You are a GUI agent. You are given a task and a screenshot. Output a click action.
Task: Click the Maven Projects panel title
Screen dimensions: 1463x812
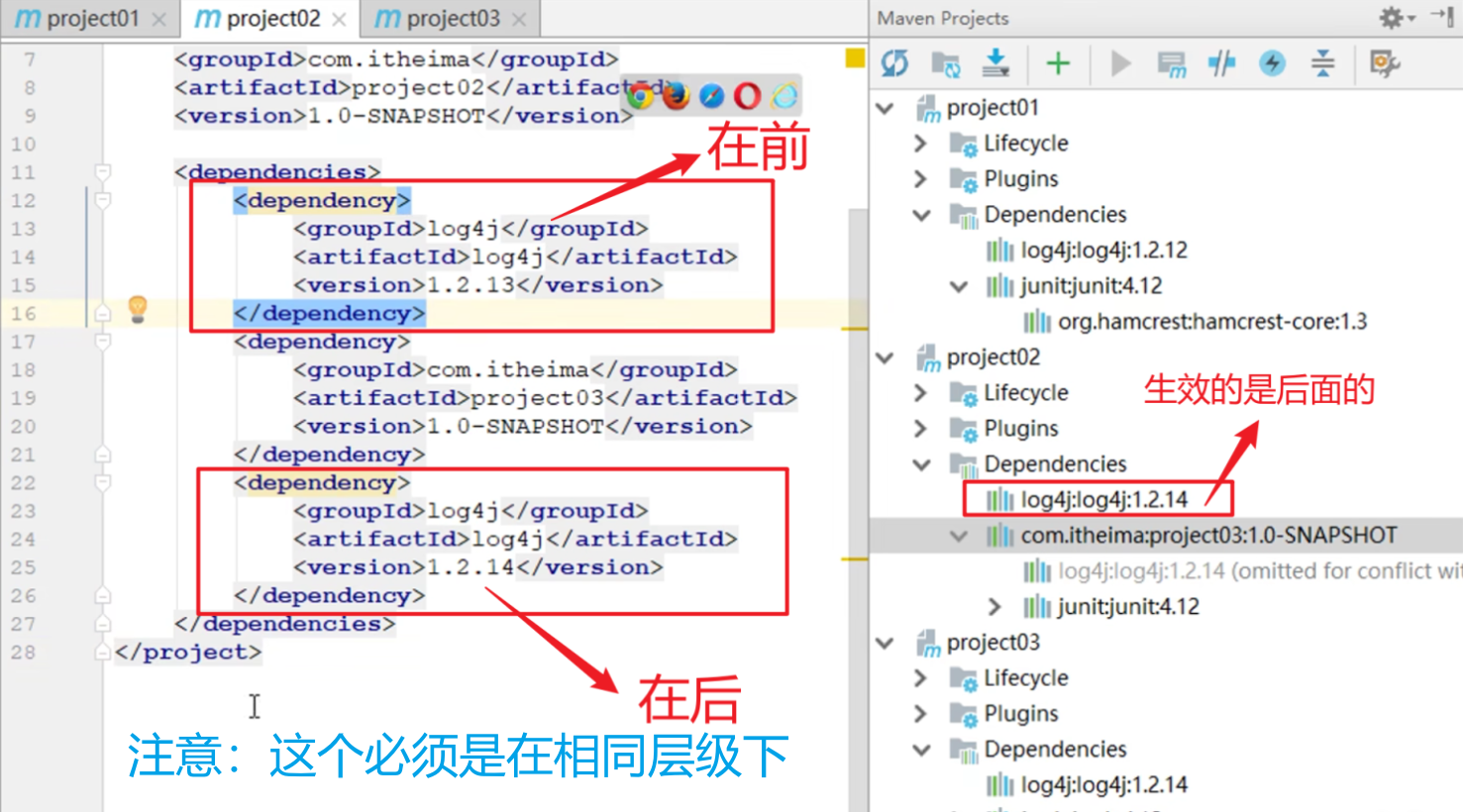[943, 18]
